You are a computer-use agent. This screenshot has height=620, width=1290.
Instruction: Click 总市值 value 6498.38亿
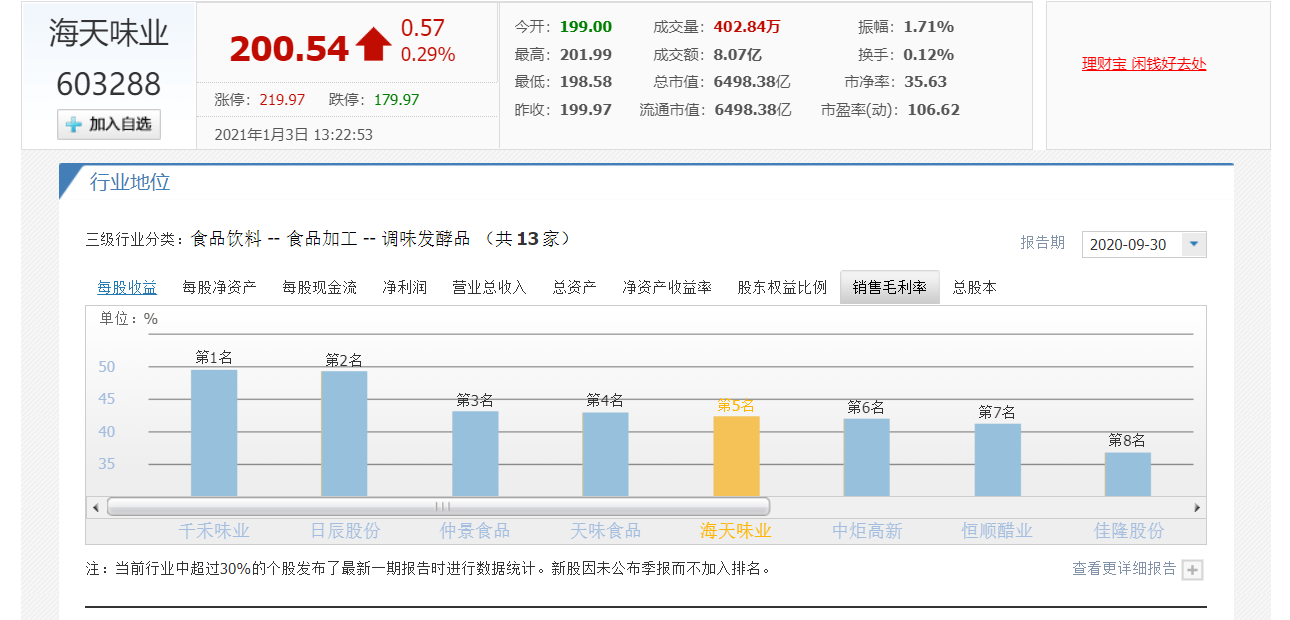752,82
